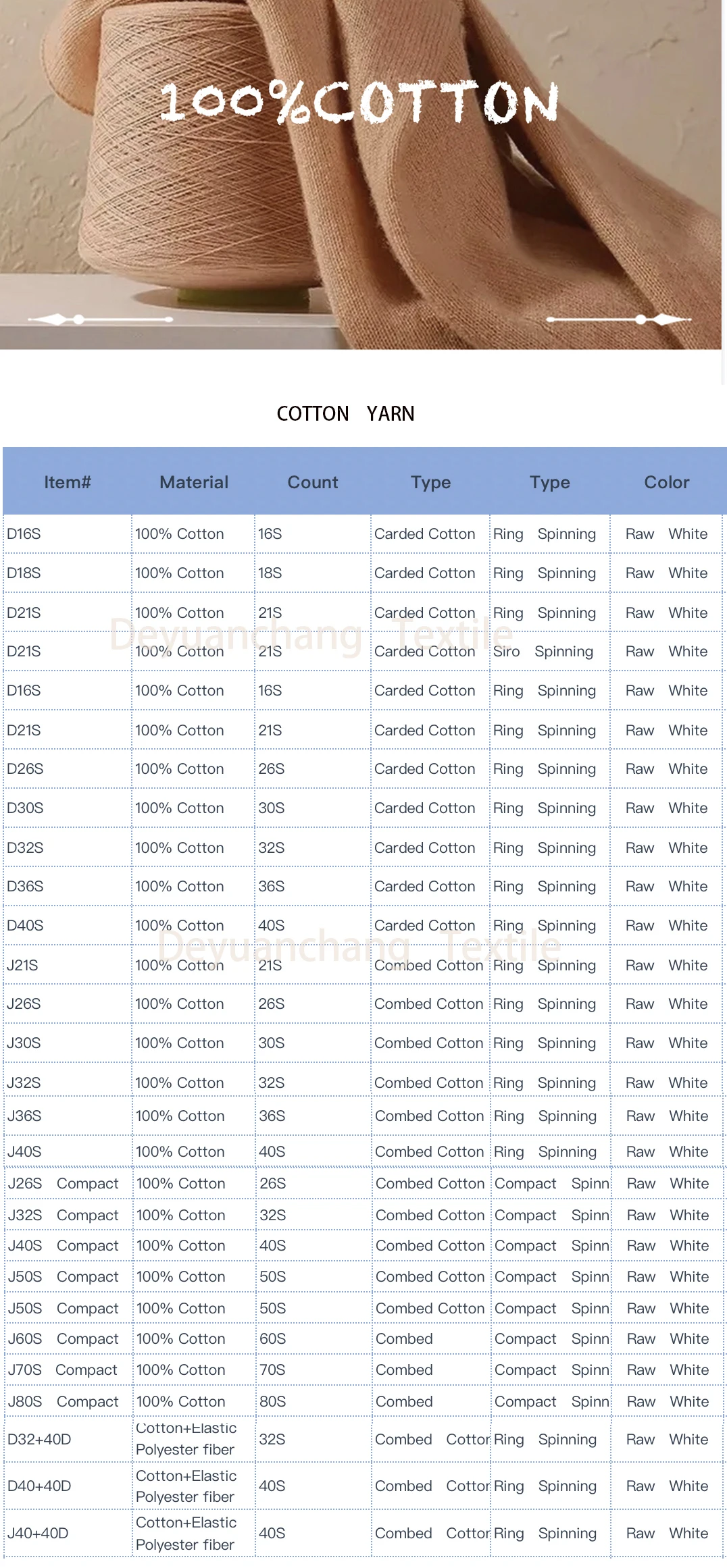This screenshot has width=727, height=1568.
Task: Select the "COTTON YARN" heading
Action: (x=345, y=413)
